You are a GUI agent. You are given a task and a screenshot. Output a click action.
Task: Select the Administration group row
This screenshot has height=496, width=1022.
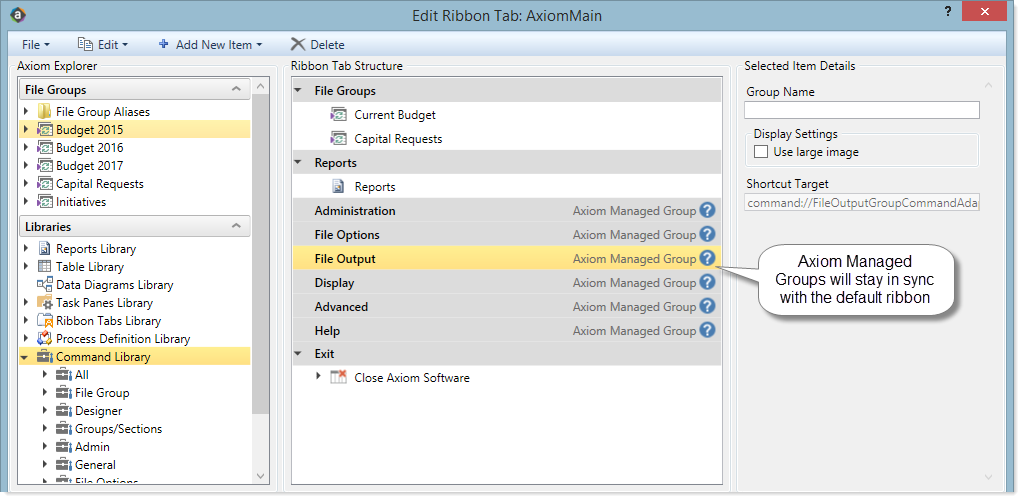coord(506,211)
